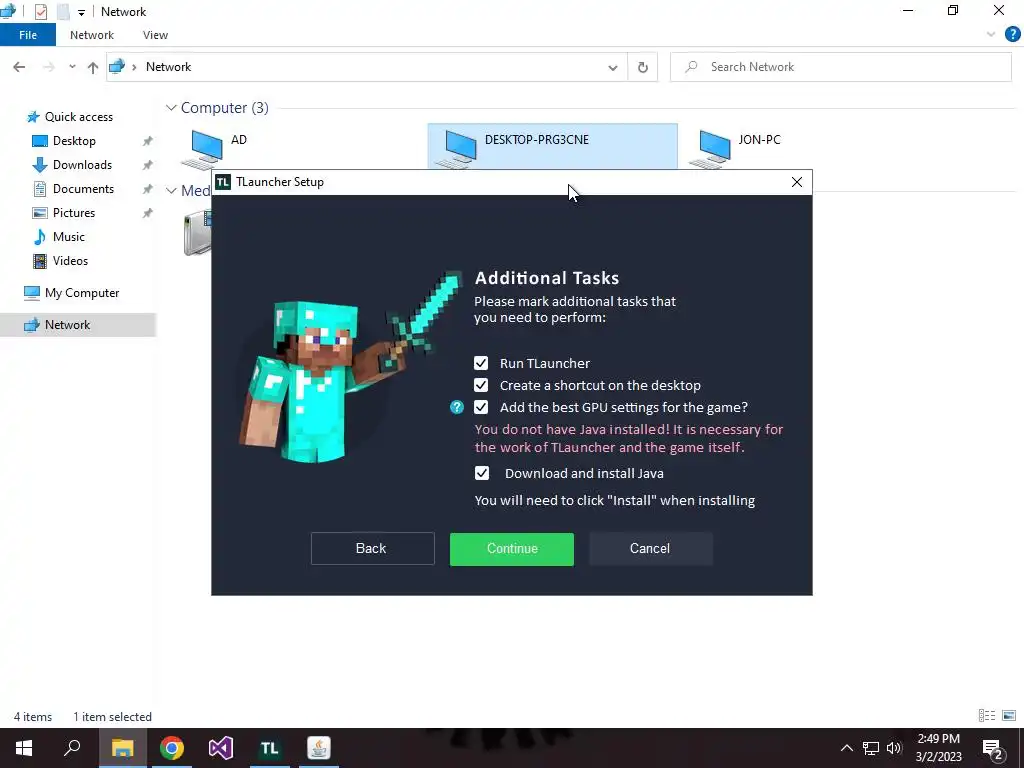Close the TLauncher Setup dialog
The height and width of the screenshot is (768, 1024).
tap(797, 182)
